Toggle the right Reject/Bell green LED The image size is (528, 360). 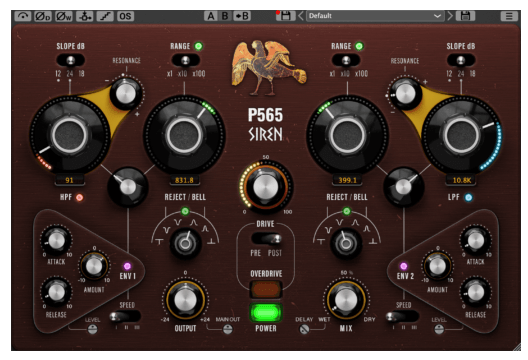click(346, 211)
